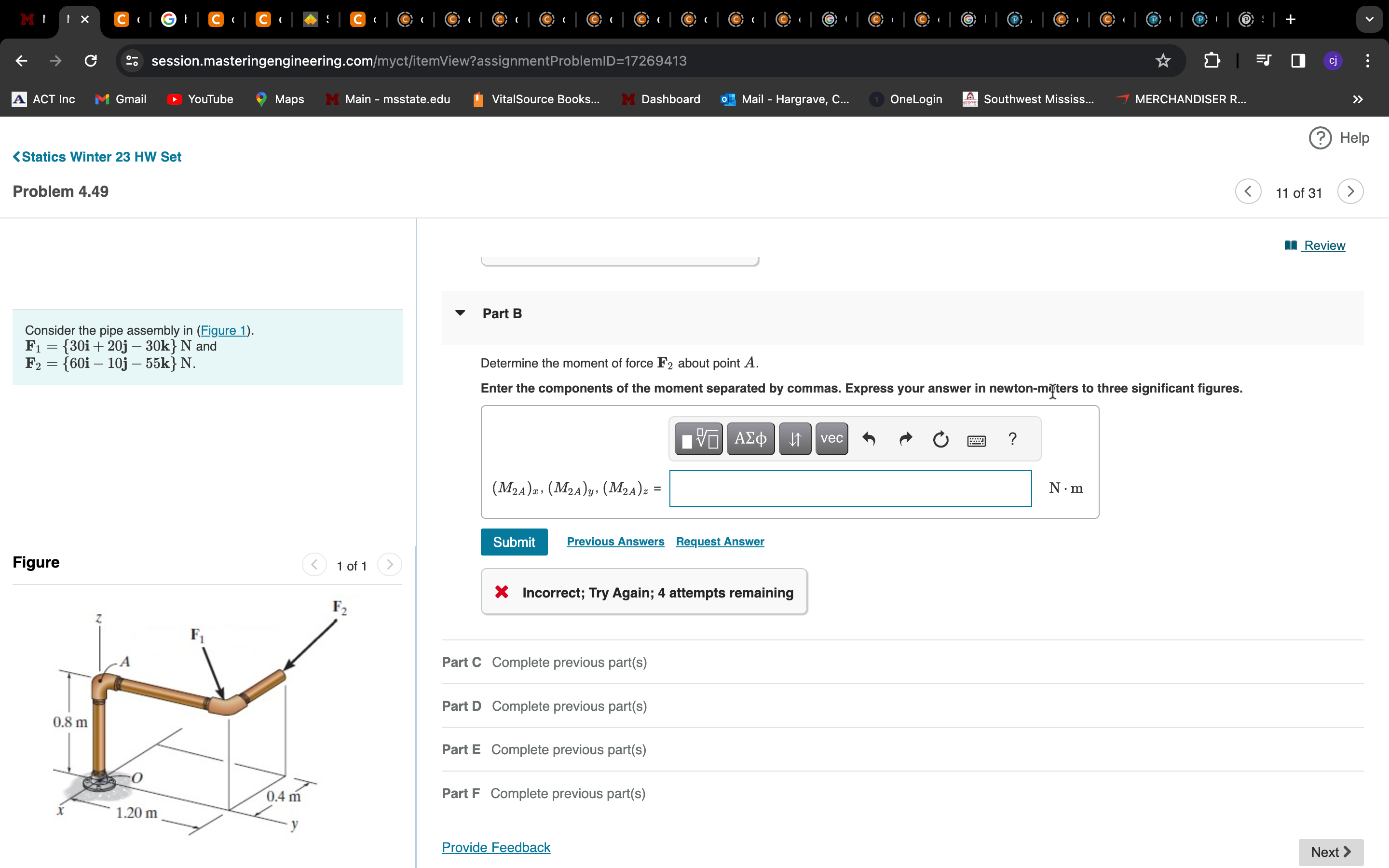Toggle the help question mark icon
The image size is (1389, 868).
click(x=1011, y=438)
